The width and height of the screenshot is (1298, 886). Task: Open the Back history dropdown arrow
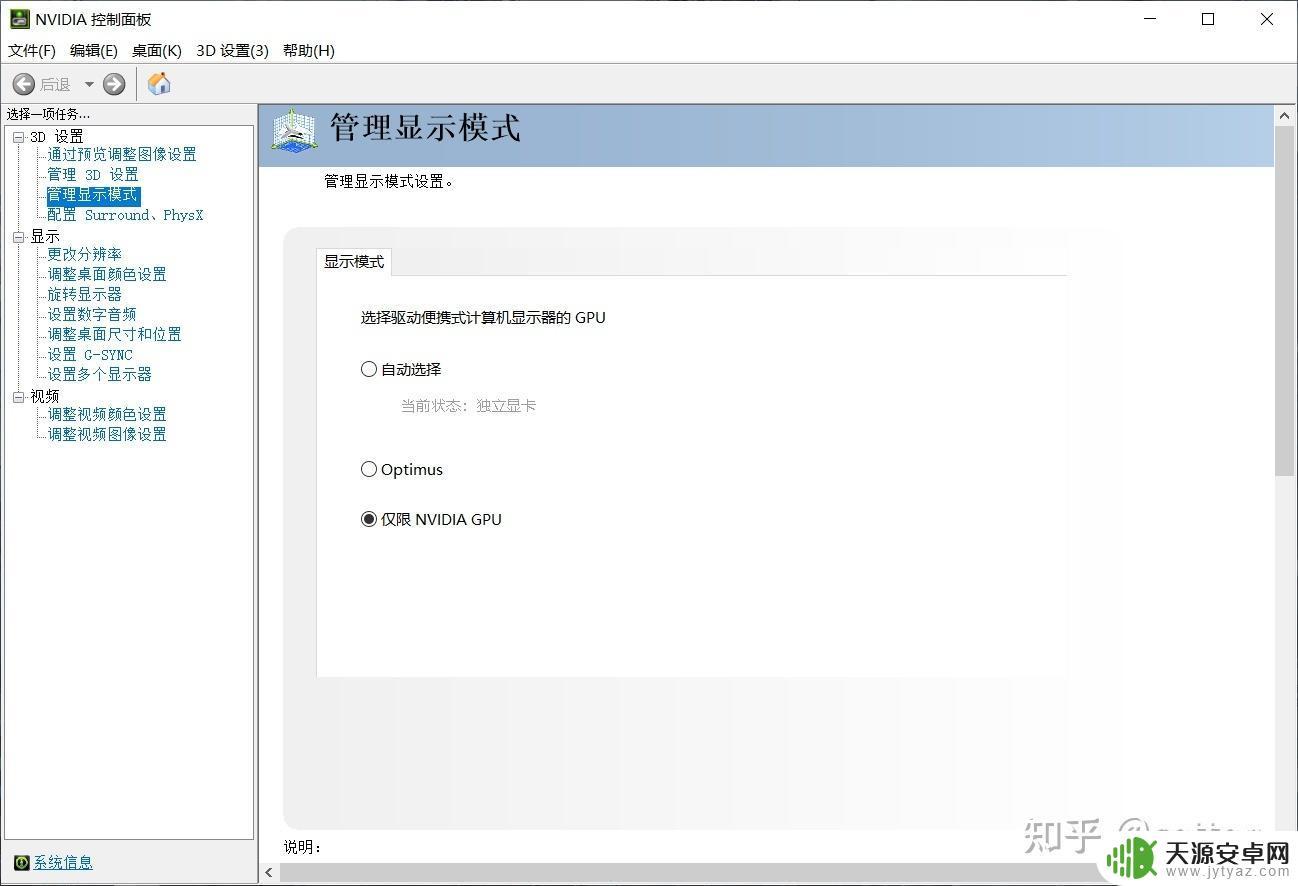tap(89, 84)
